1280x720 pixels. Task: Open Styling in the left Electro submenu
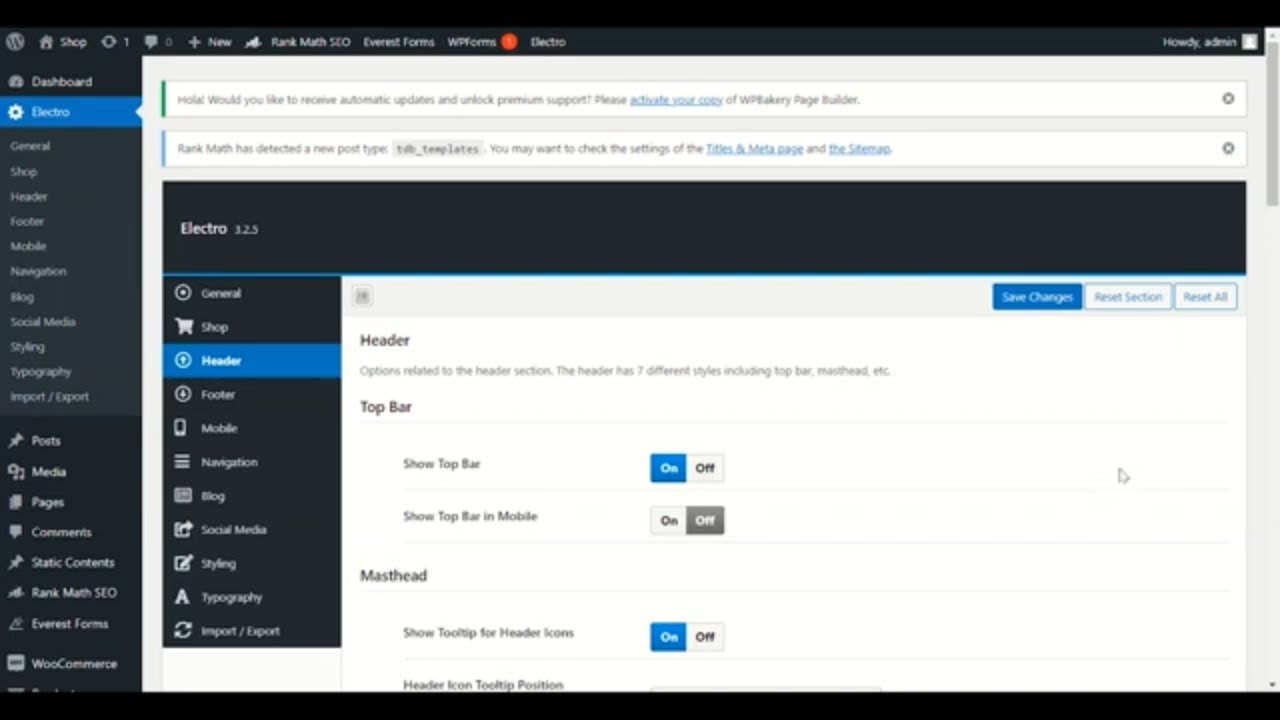[x=28, y=347]
